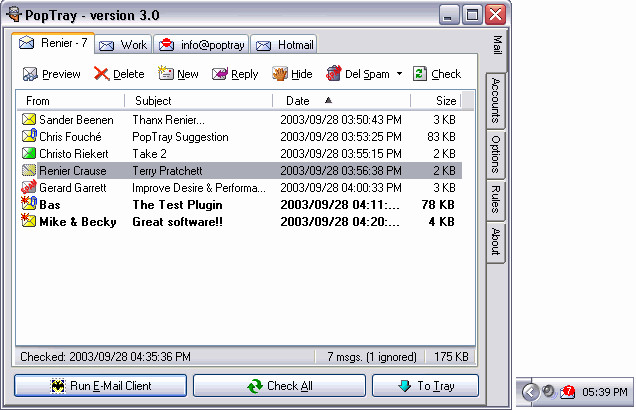Select the 'Take 2' subject
The height and width of the screenshot is (410, 636).
149,154
